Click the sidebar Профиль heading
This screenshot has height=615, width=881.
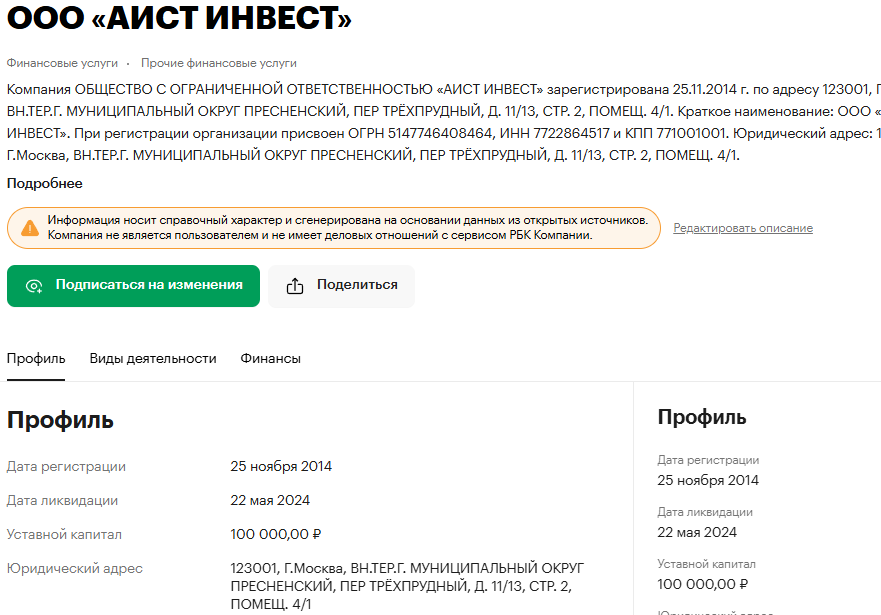pos(702,417)
